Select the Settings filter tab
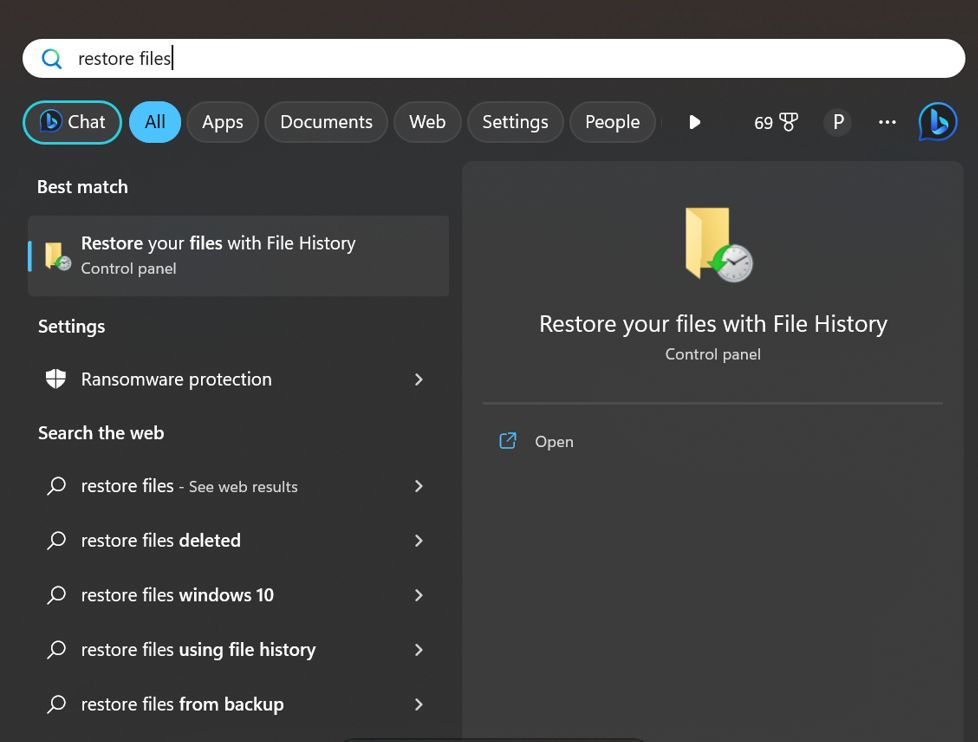This screenshot has height=742, width=978. pyautogui.click(x=515, y=122)
